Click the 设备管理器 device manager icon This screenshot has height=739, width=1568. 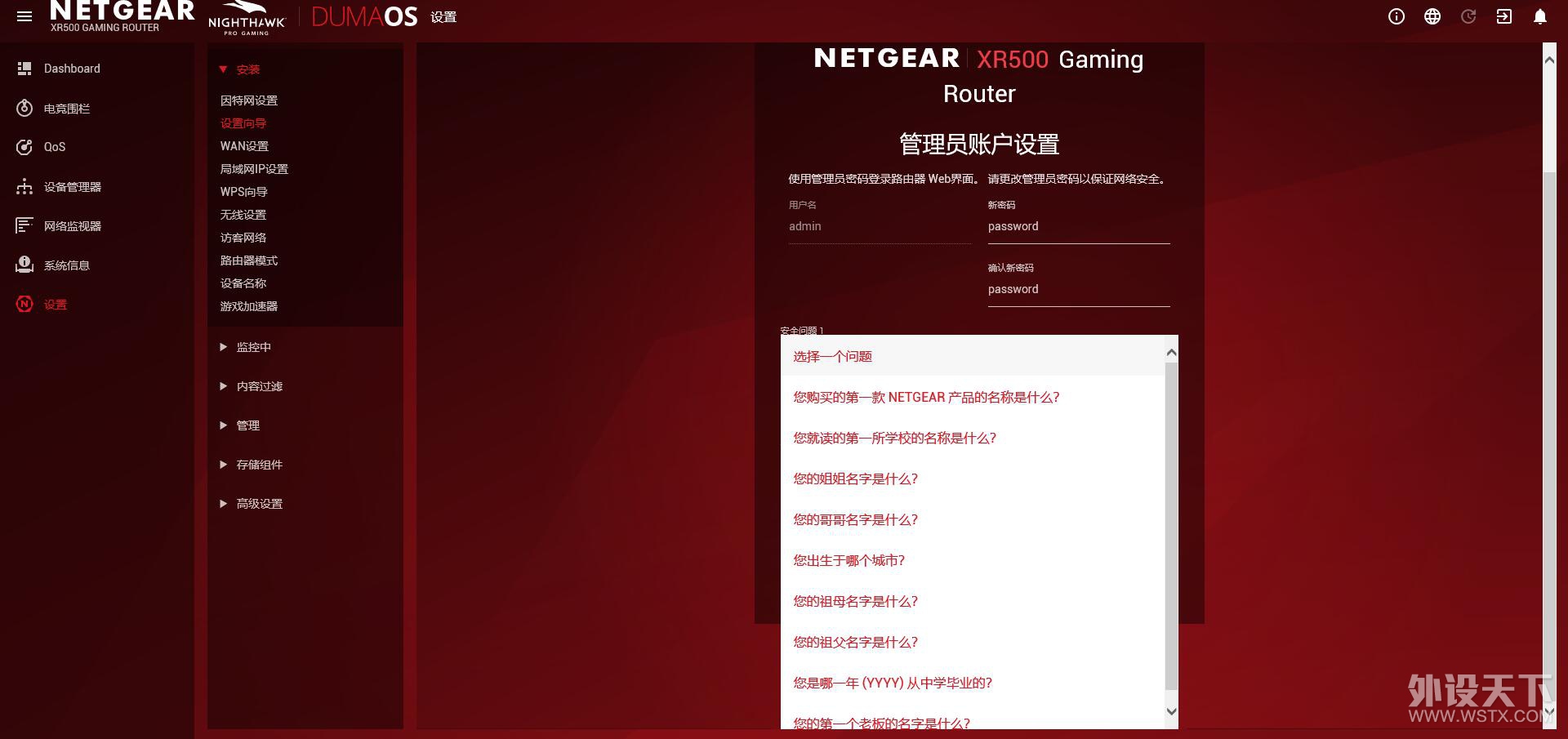point(24,187)
